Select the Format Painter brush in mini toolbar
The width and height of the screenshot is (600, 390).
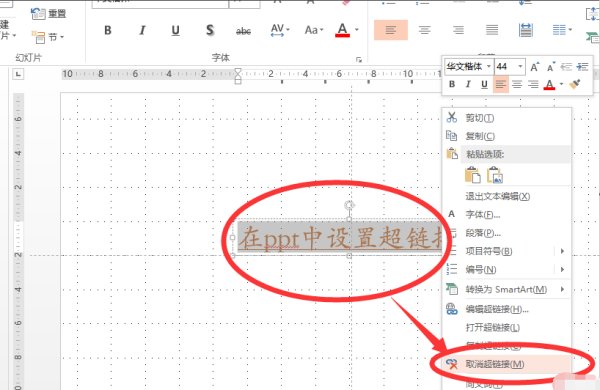point(575,84)
